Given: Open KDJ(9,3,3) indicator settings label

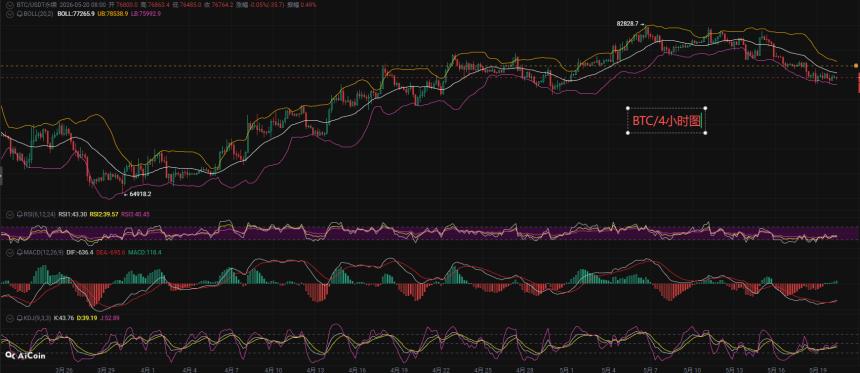Looking at the screenshot, I should tap(37, 318).
